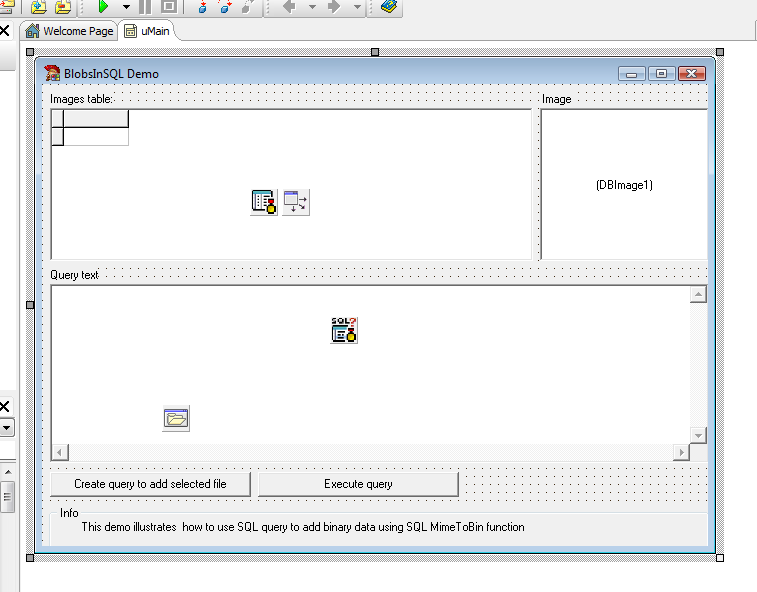Click the query memo scroll right arrow
The height and width of the screenshot is (592, 757).
(x=681, y=452)
